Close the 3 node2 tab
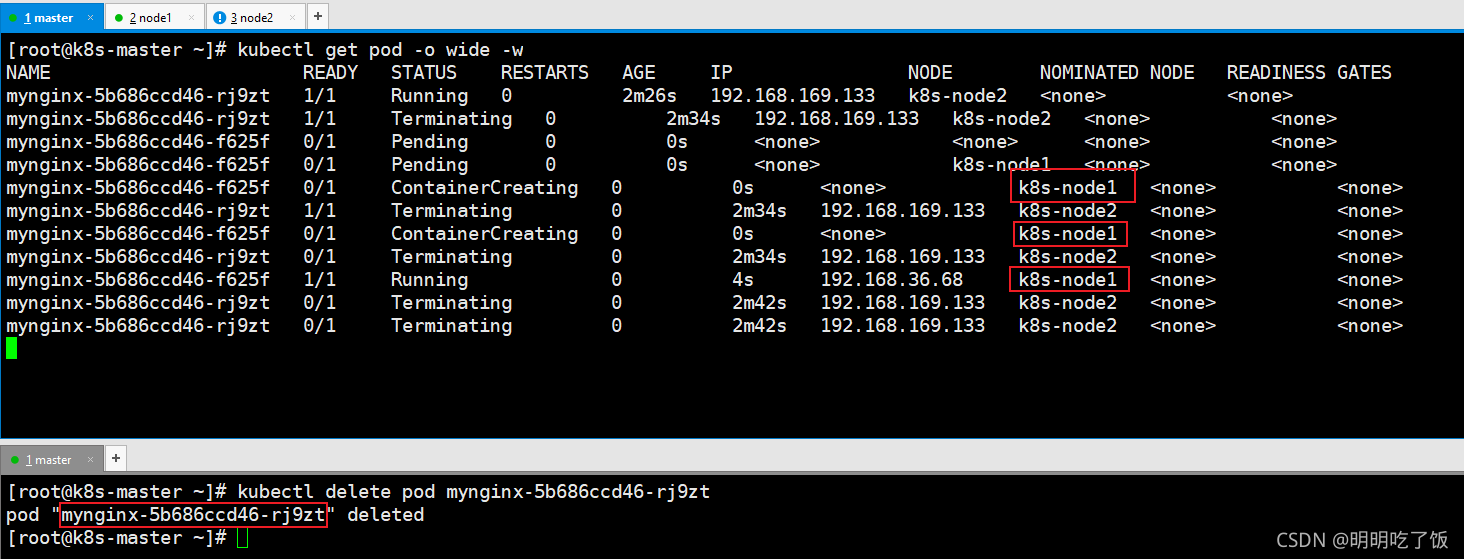This screenshot has width=1464, height=559. pos(290,18)
